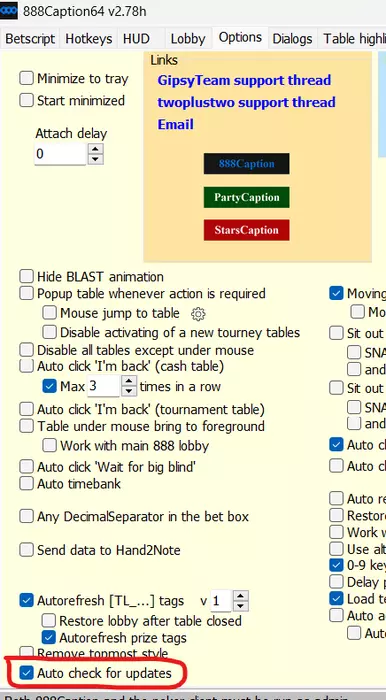Click Autorefresh version input field

[221, 601]
